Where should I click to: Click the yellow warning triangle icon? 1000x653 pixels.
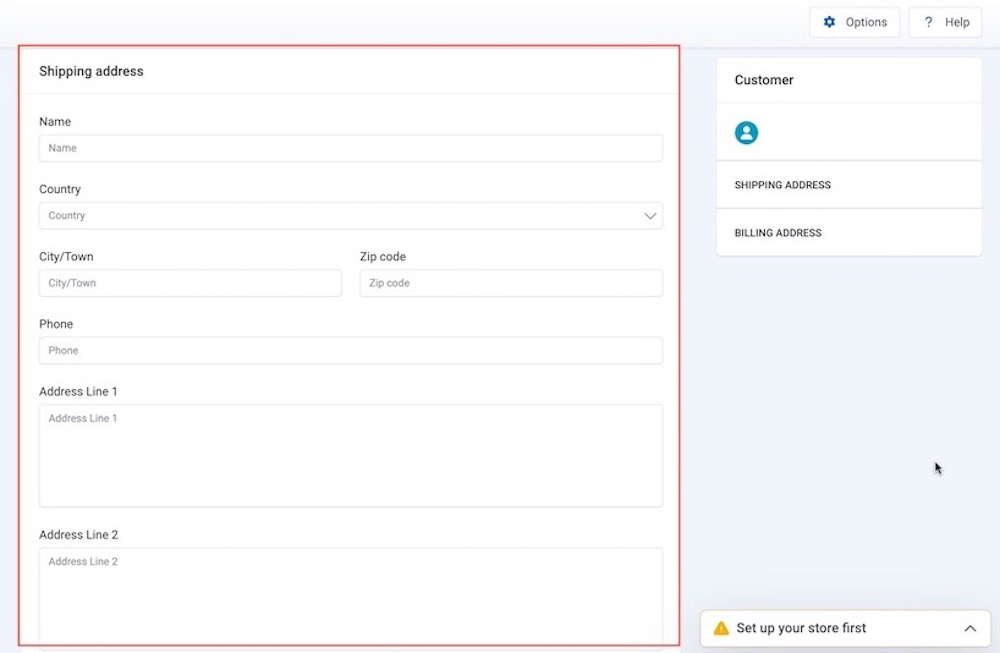coord(721,629)
